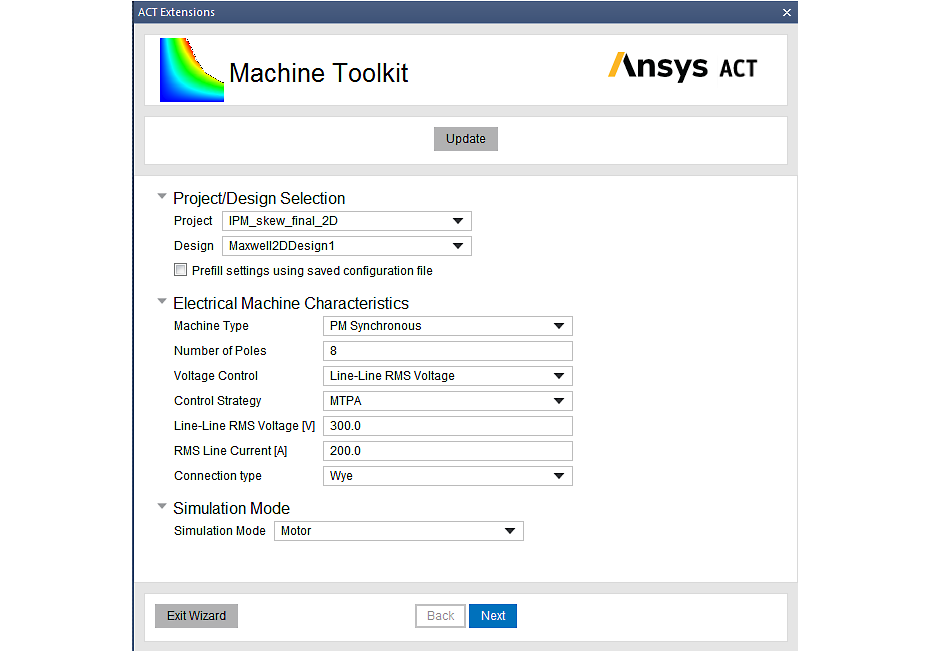
Task: Collapse the Project/Design Selection section
Action: tap(162, 196)
